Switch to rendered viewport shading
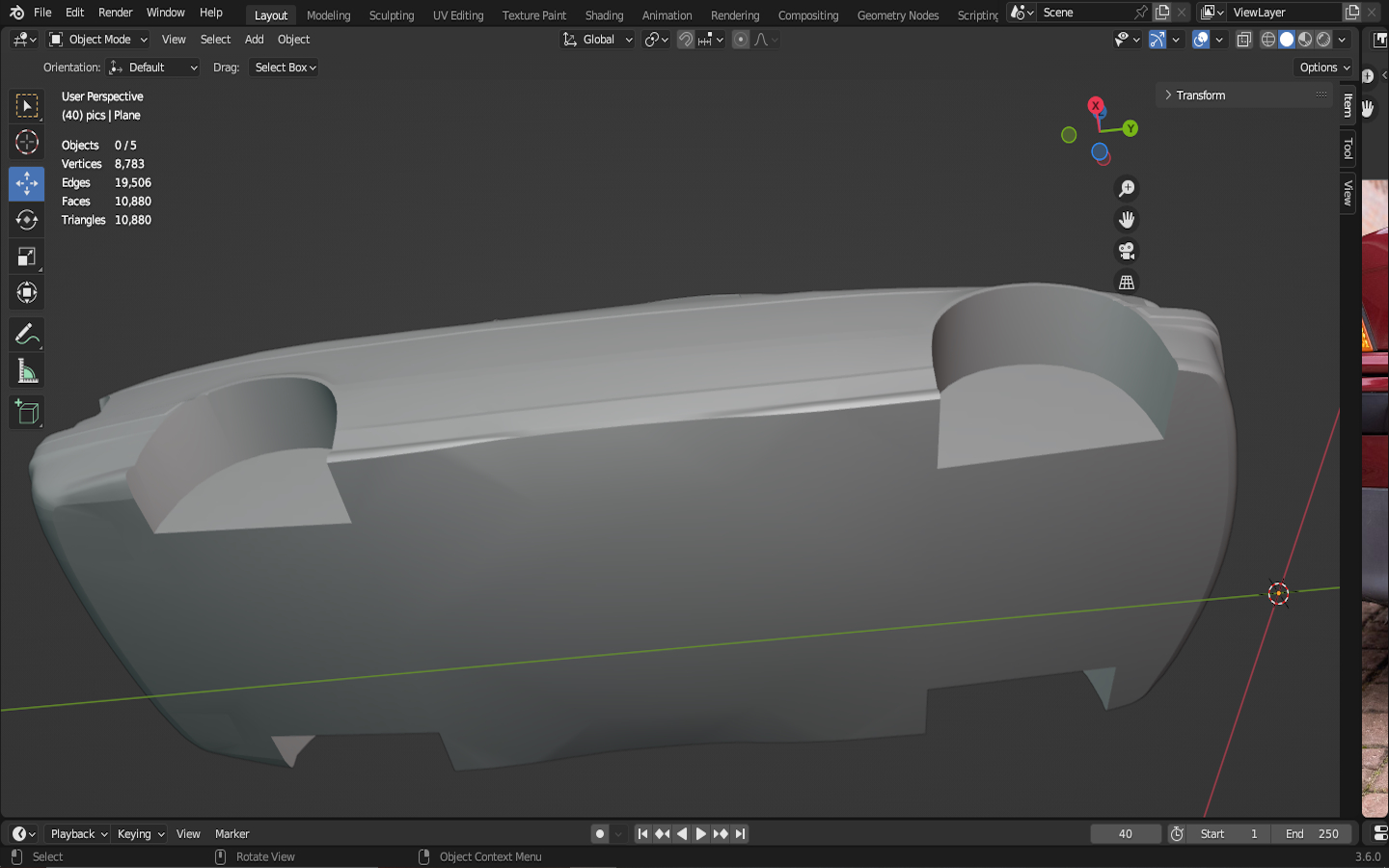The image size is (1389, 868). [x=1323, y=40]
